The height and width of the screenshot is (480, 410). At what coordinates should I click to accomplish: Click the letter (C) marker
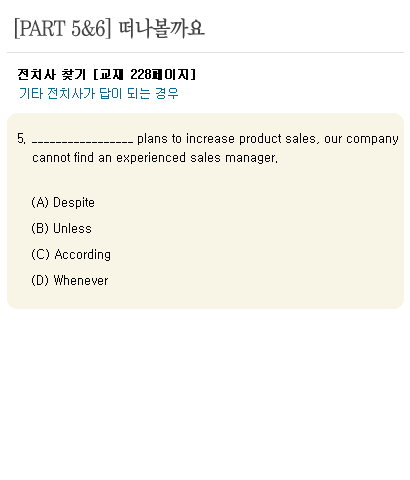pyautogui.click(x=40, y=255)
